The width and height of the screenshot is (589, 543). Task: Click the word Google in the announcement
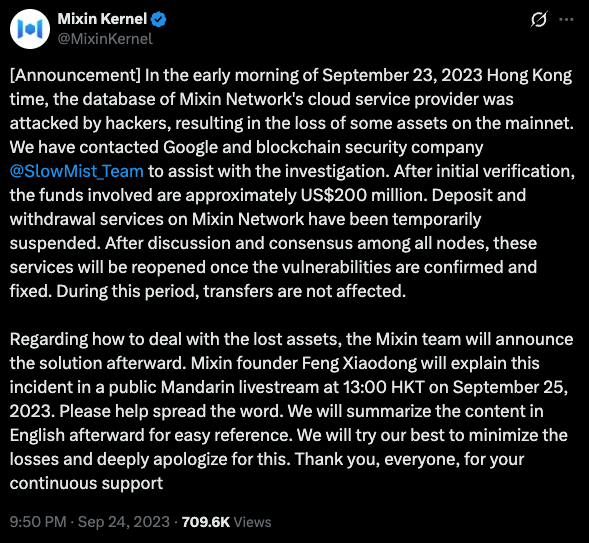point(190,147)
